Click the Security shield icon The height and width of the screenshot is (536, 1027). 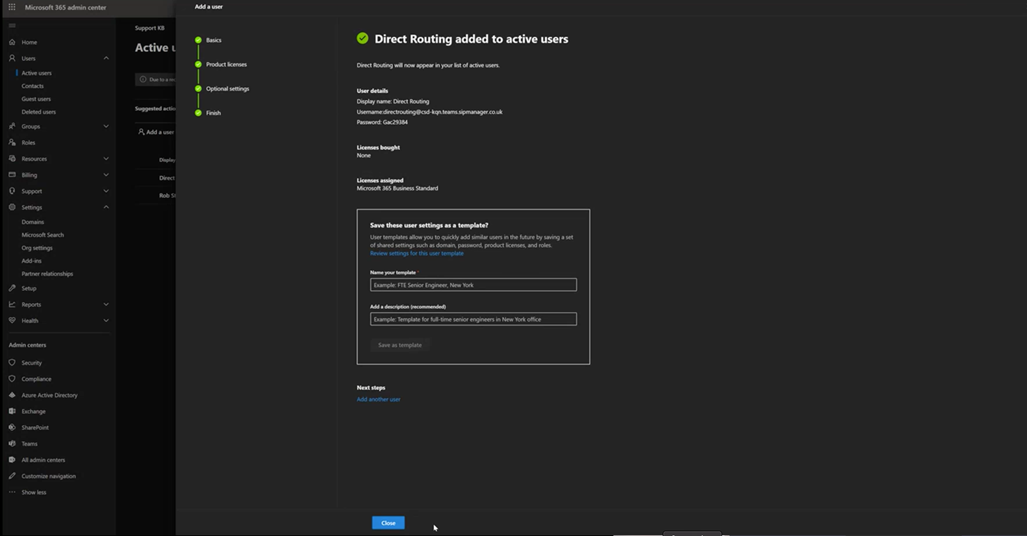[x=12, y=362]
